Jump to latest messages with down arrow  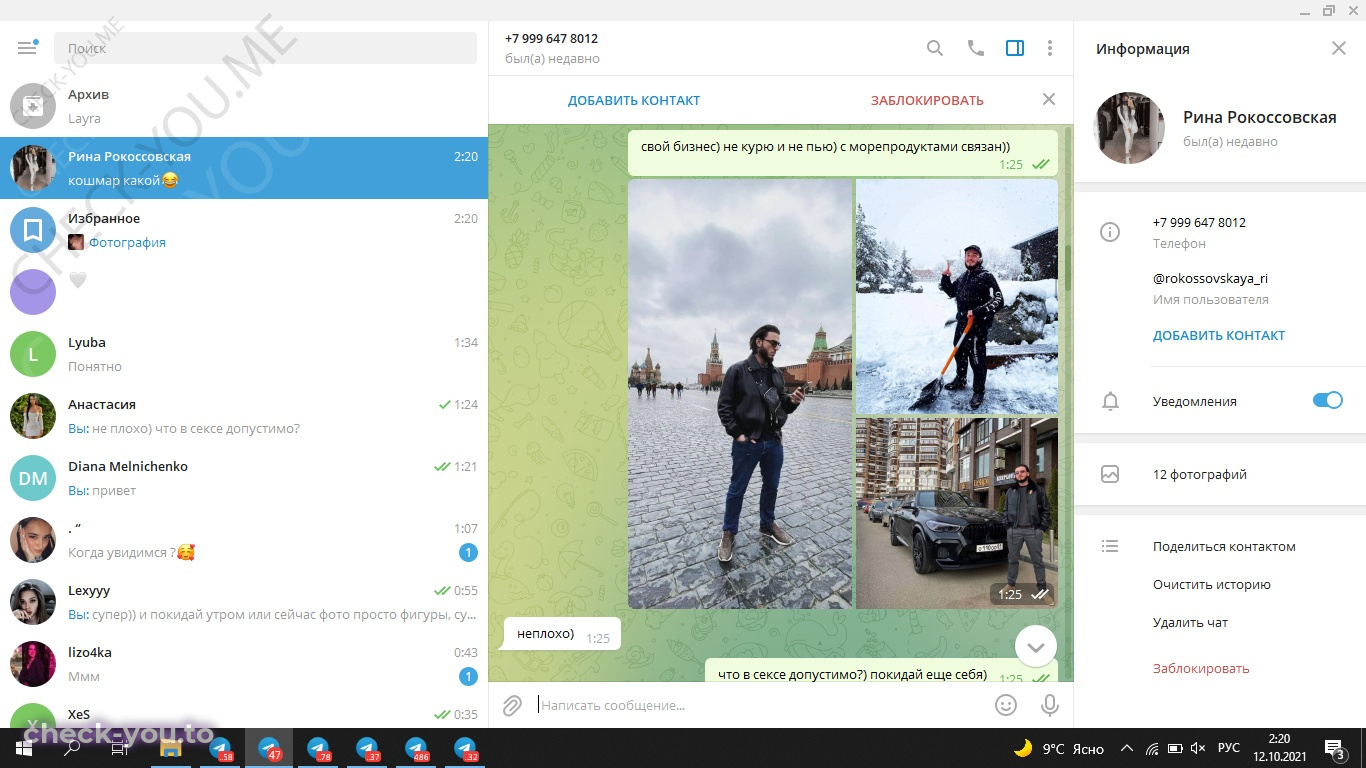[x=1036, y=647]
